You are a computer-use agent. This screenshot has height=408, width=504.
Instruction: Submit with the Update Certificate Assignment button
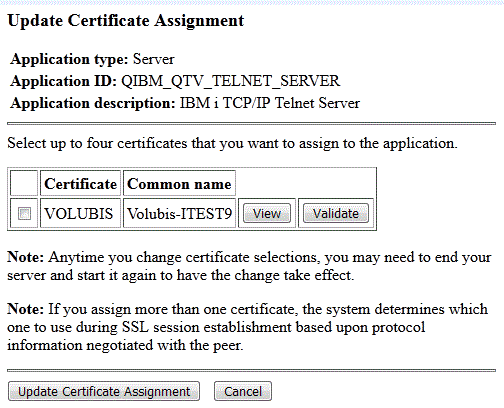click(104, 391)
